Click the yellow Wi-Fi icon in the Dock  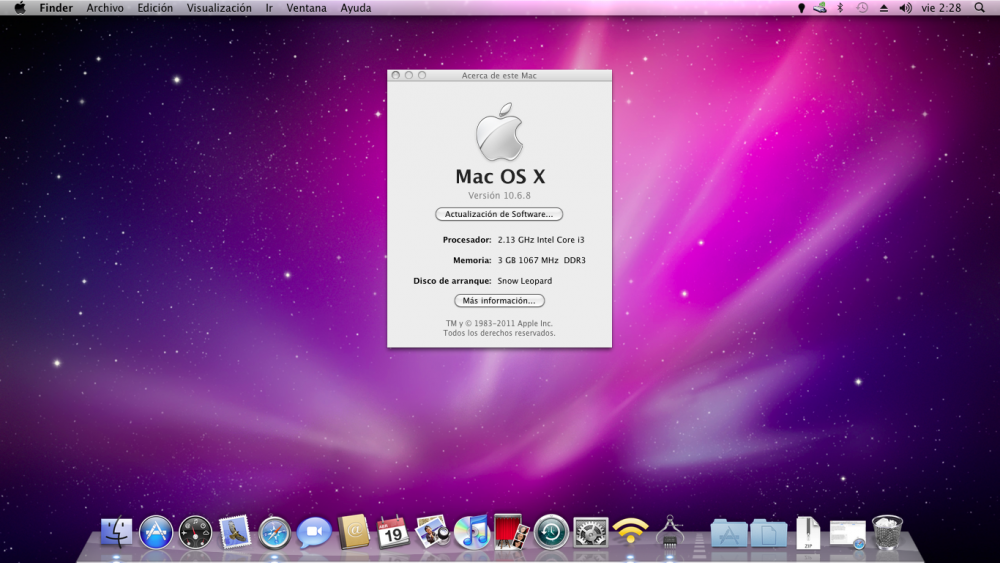(630, 531)
